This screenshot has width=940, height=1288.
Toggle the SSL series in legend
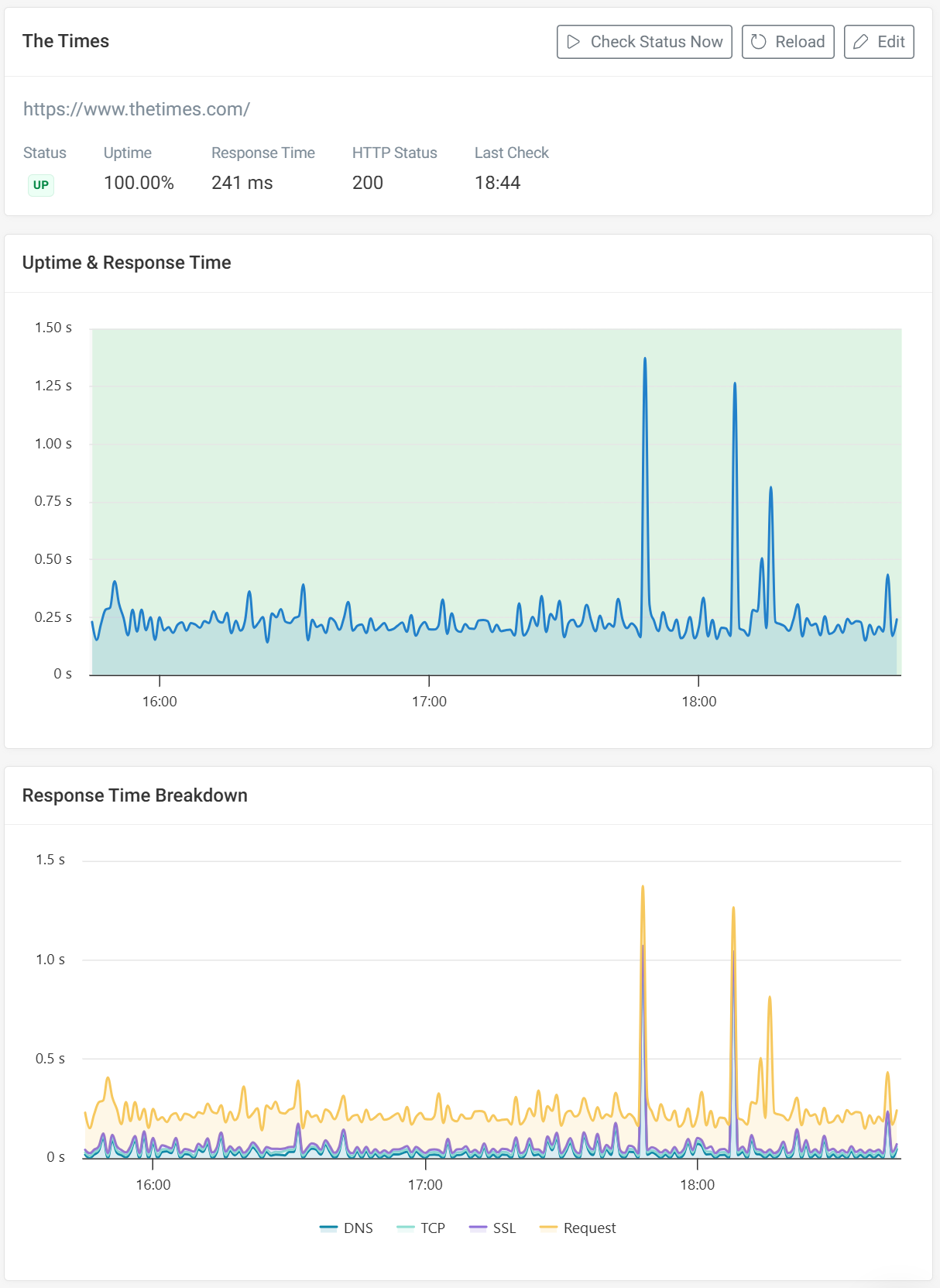tap(492, 1228)
